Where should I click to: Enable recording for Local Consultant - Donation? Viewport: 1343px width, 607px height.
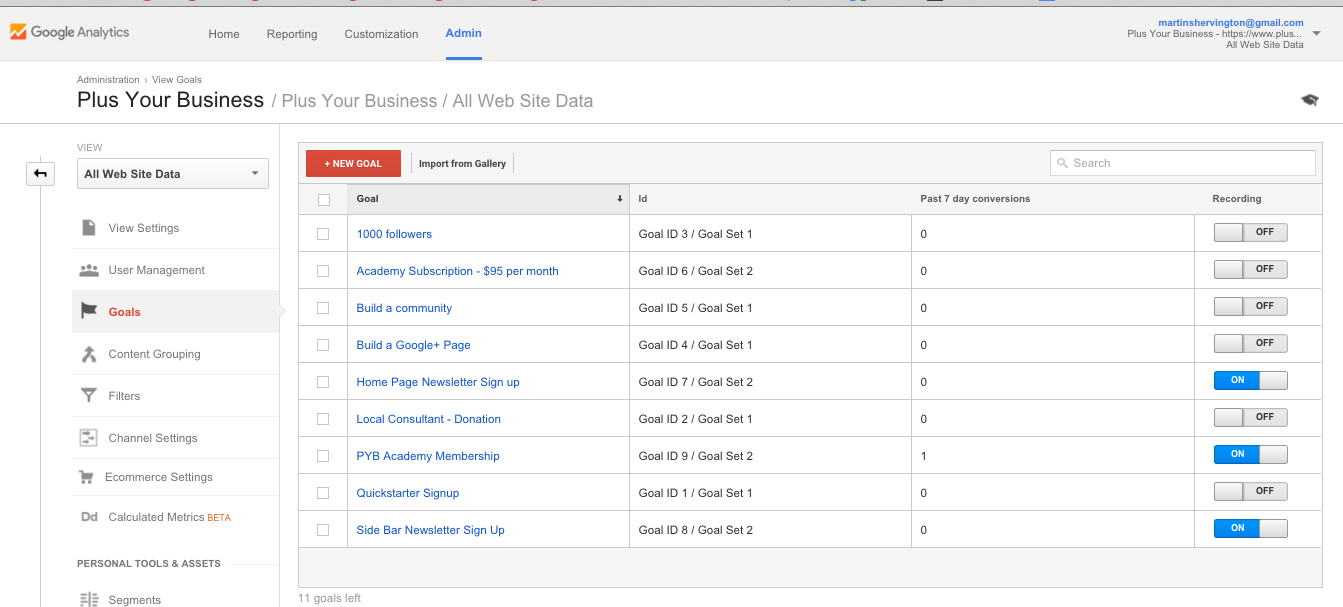tap(1251, 417)
